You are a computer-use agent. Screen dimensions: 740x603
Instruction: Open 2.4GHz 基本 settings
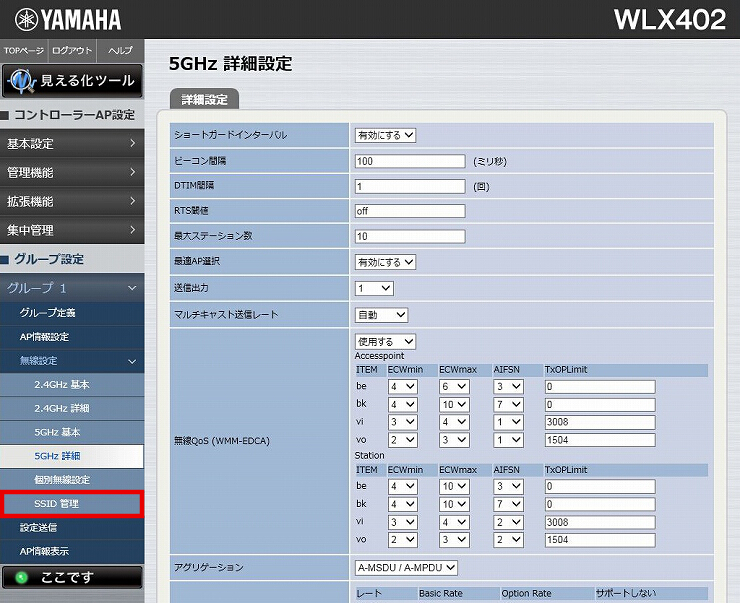72,385
